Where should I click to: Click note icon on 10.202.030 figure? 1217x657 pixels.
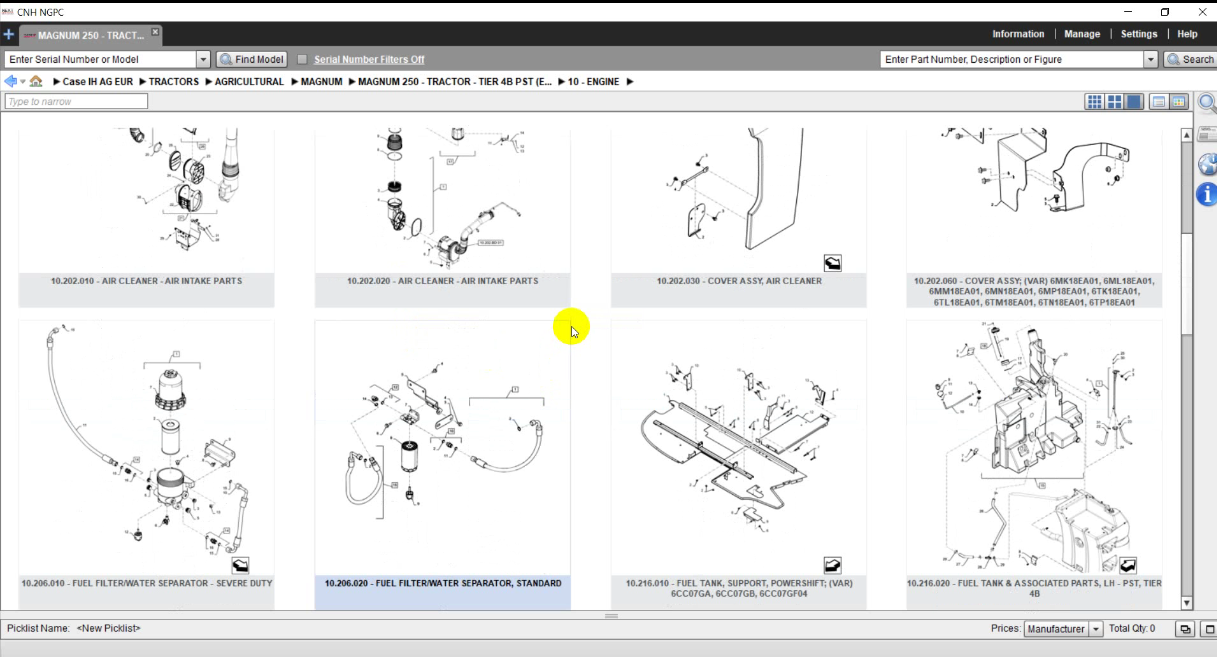point(832,264)
